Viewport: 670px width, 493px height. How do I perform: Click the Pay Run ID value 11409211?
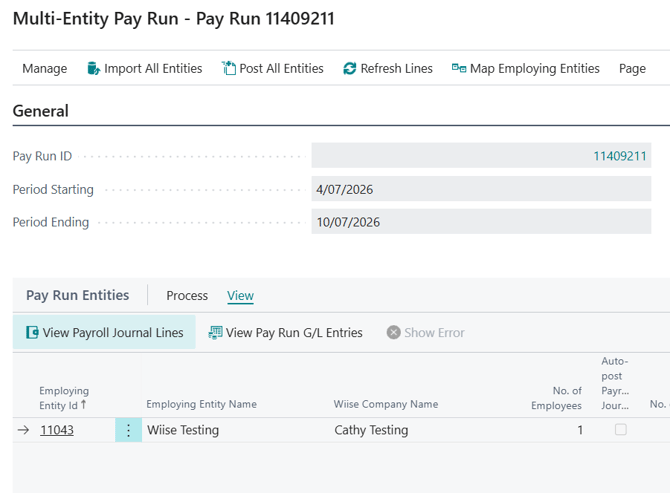coord(620,156)
